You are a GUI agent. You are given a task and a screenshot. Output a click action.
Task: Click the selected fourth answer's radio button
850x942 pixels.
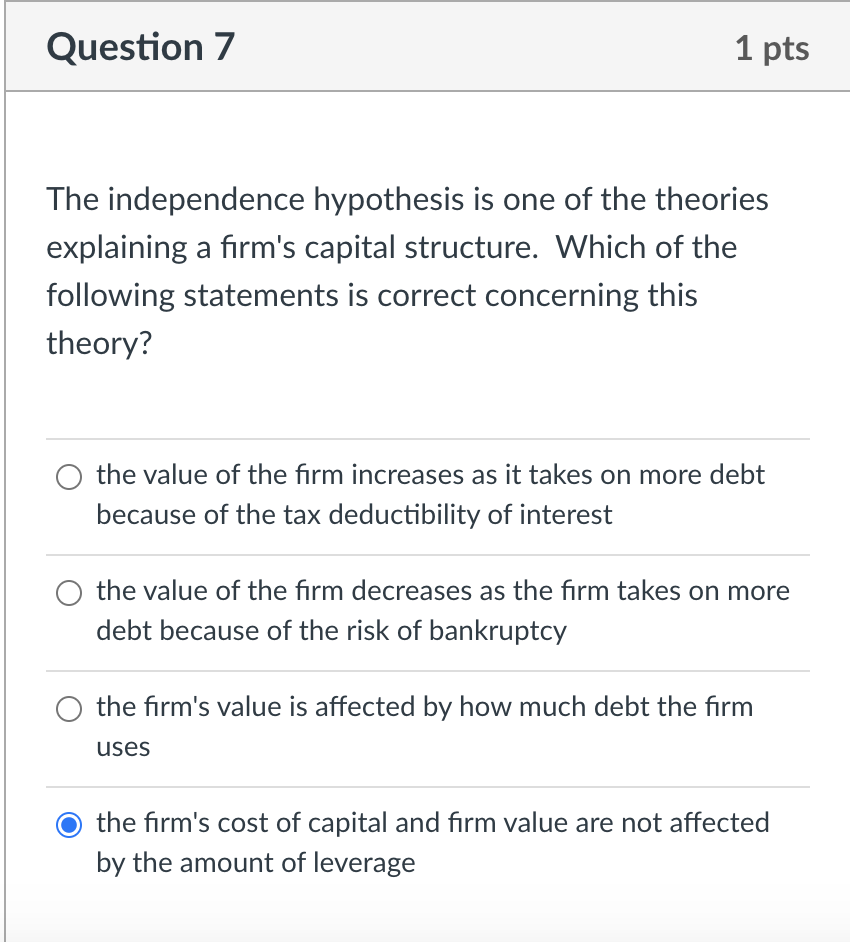point(69,825)
